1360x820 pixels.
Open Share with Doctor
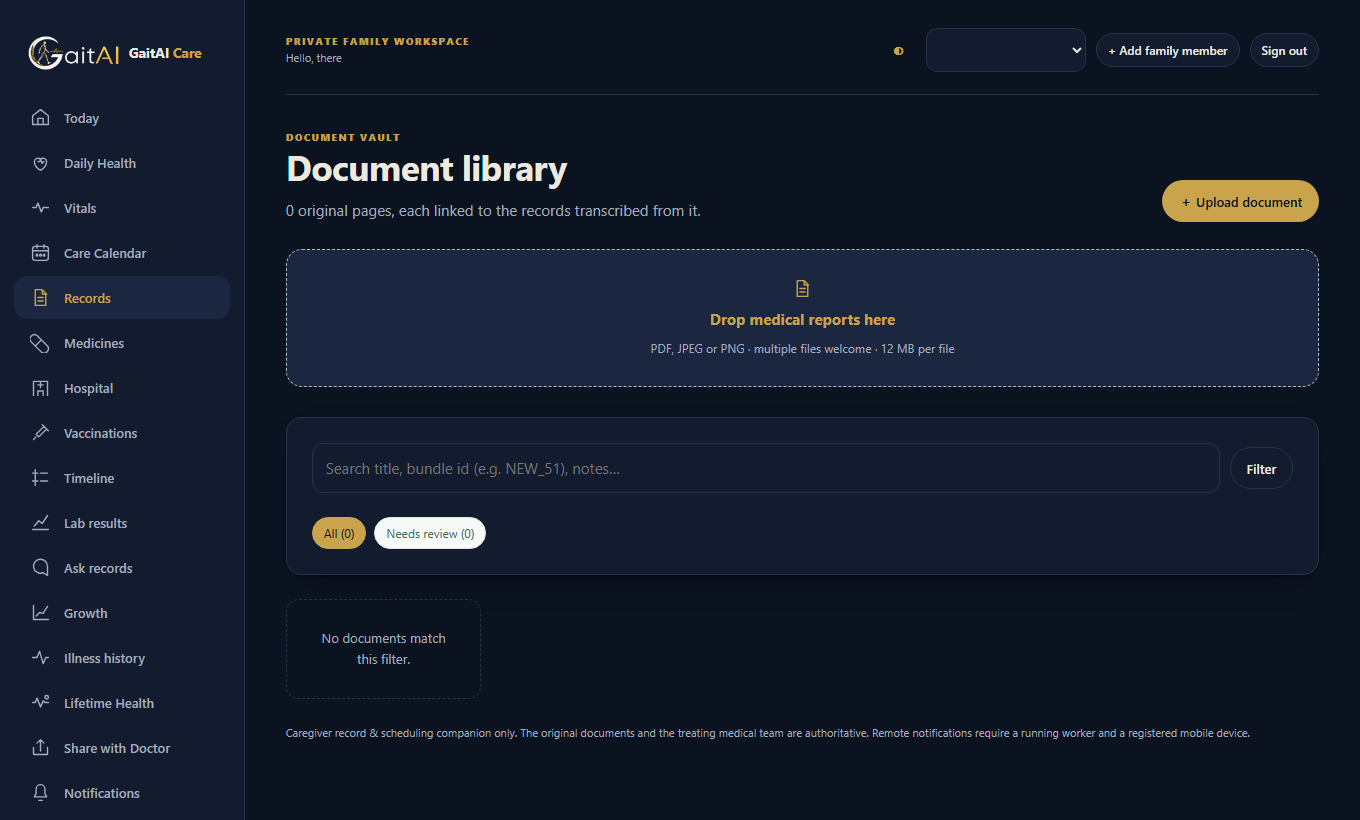[122, 748]
